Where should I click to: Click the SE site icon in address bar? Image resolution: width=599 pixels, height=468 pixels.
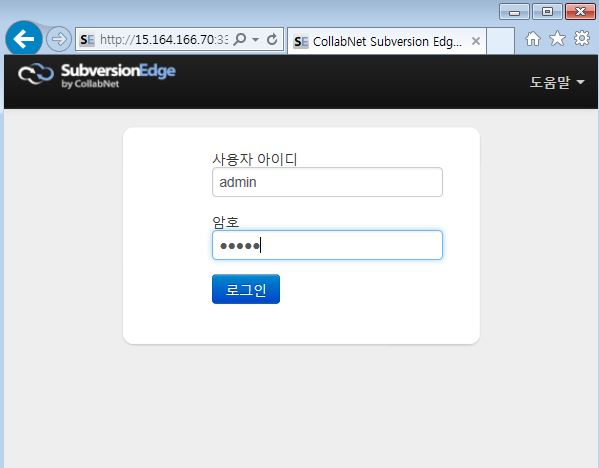point(87,39)
